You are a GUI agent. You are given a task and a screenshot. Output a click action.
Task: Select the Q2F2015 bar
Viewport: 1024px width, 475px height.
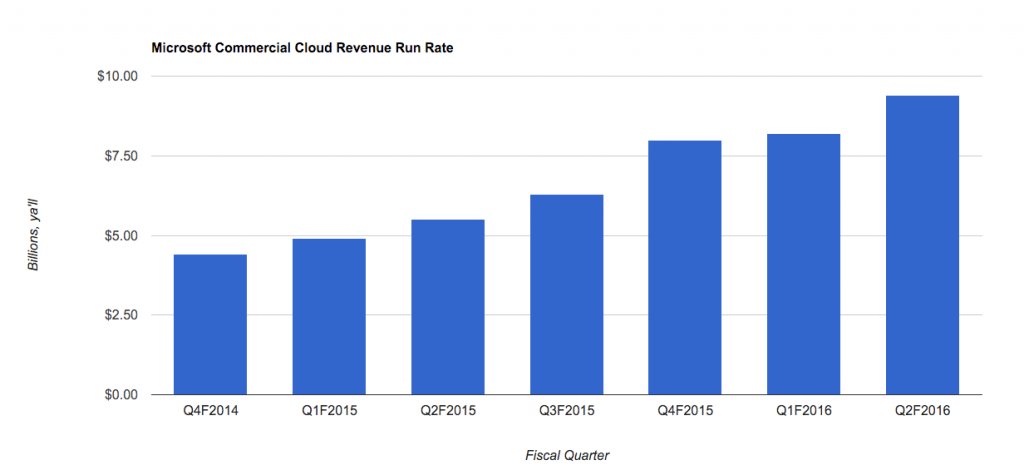pyautogui.click(x=448, y=307)
